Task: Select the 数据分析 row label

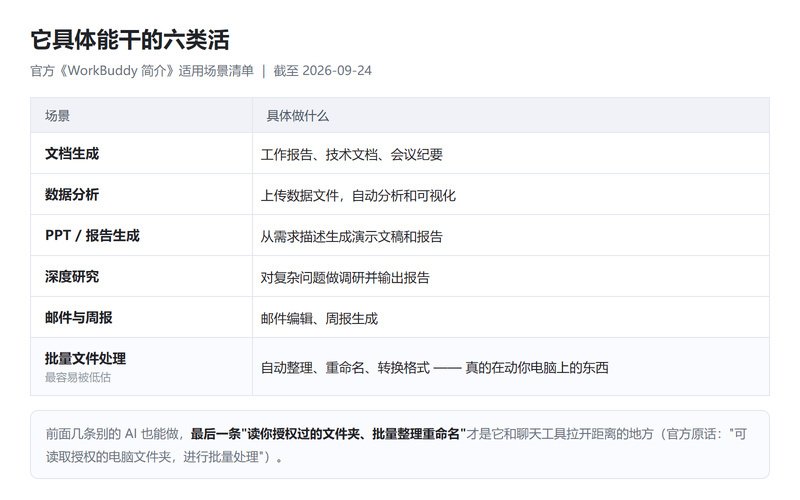Action: [x=72, y=194]
